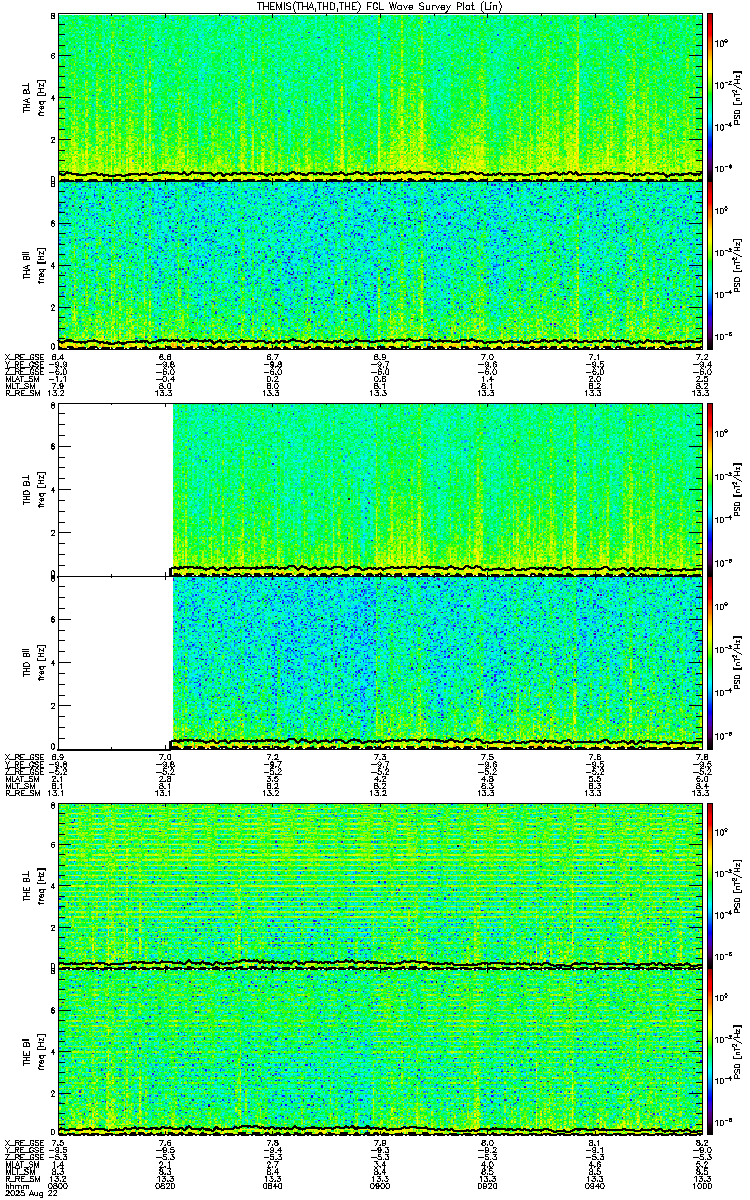750x1200 pixels.
Task: Click X_RE_GSE label under the THA panels
Action: coord(22,357)
